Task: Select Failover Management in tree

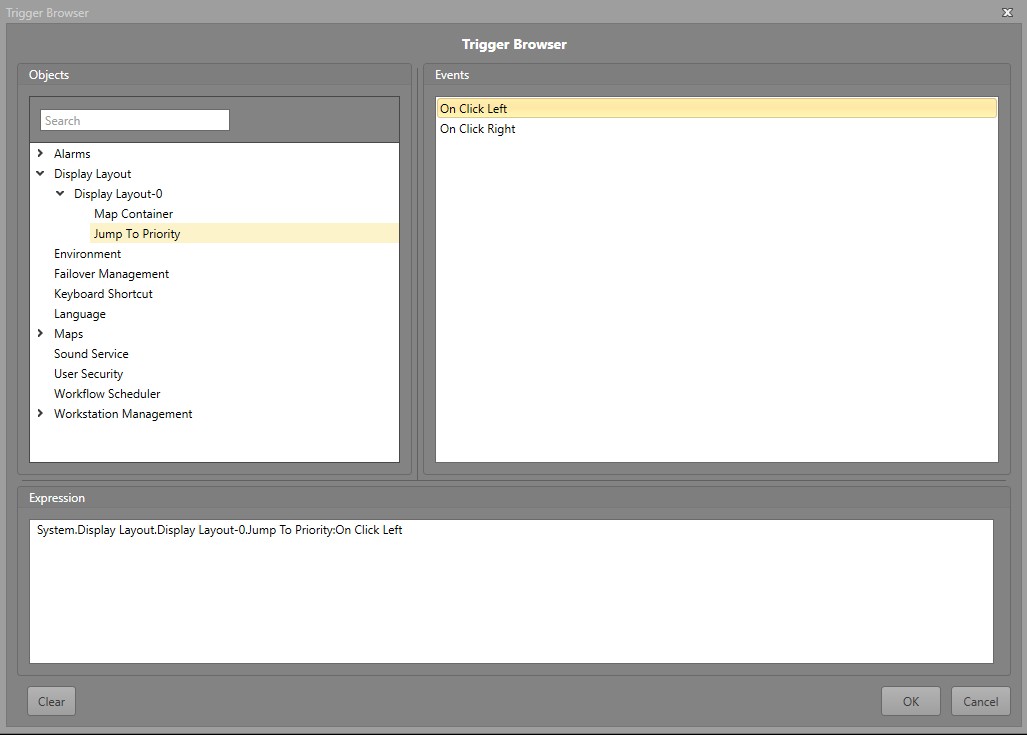Action: (x=111, y=274)
